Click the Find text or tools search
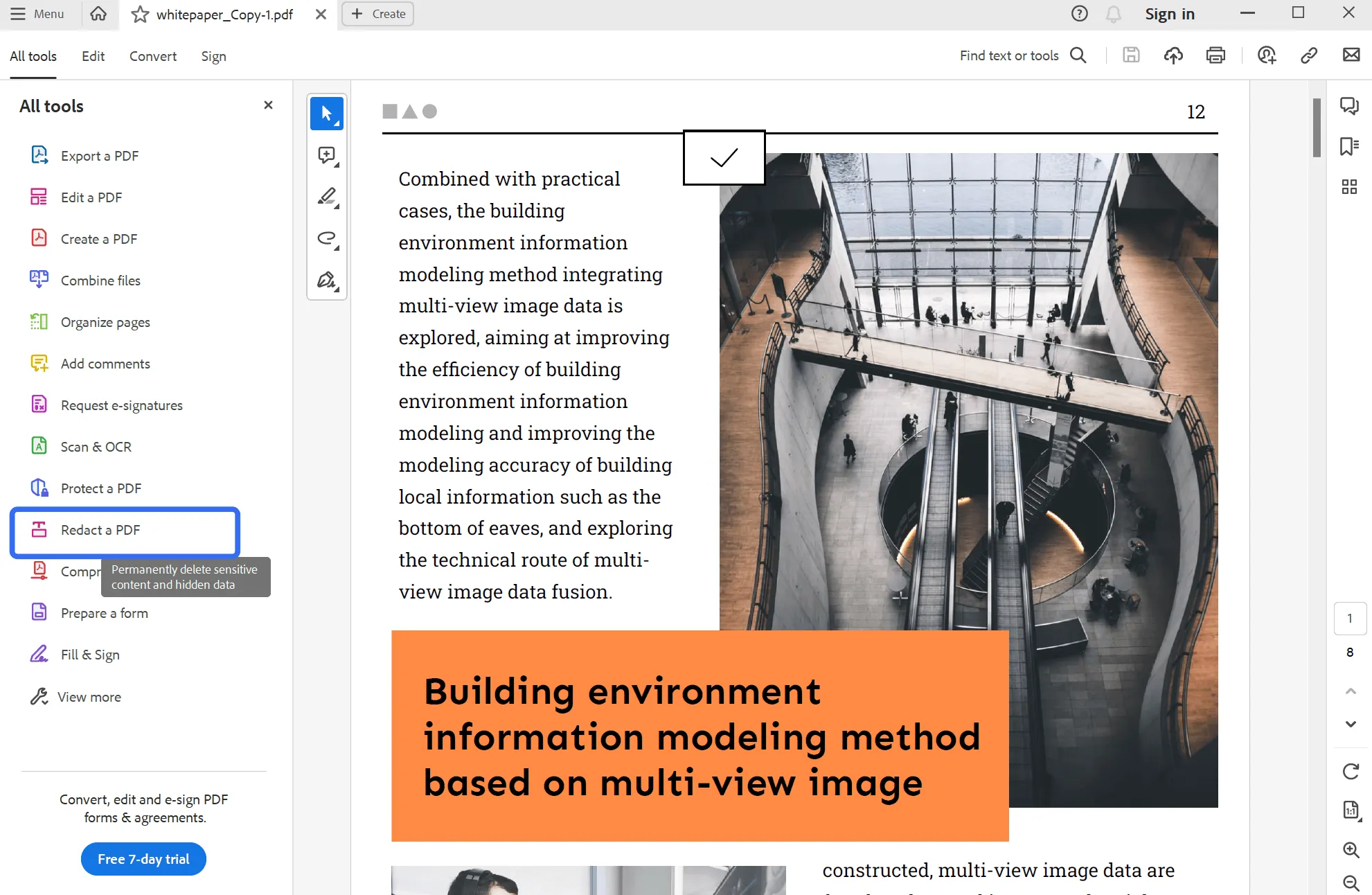1372x895 pixels. pyautogui.click(x=1020, y=56)
